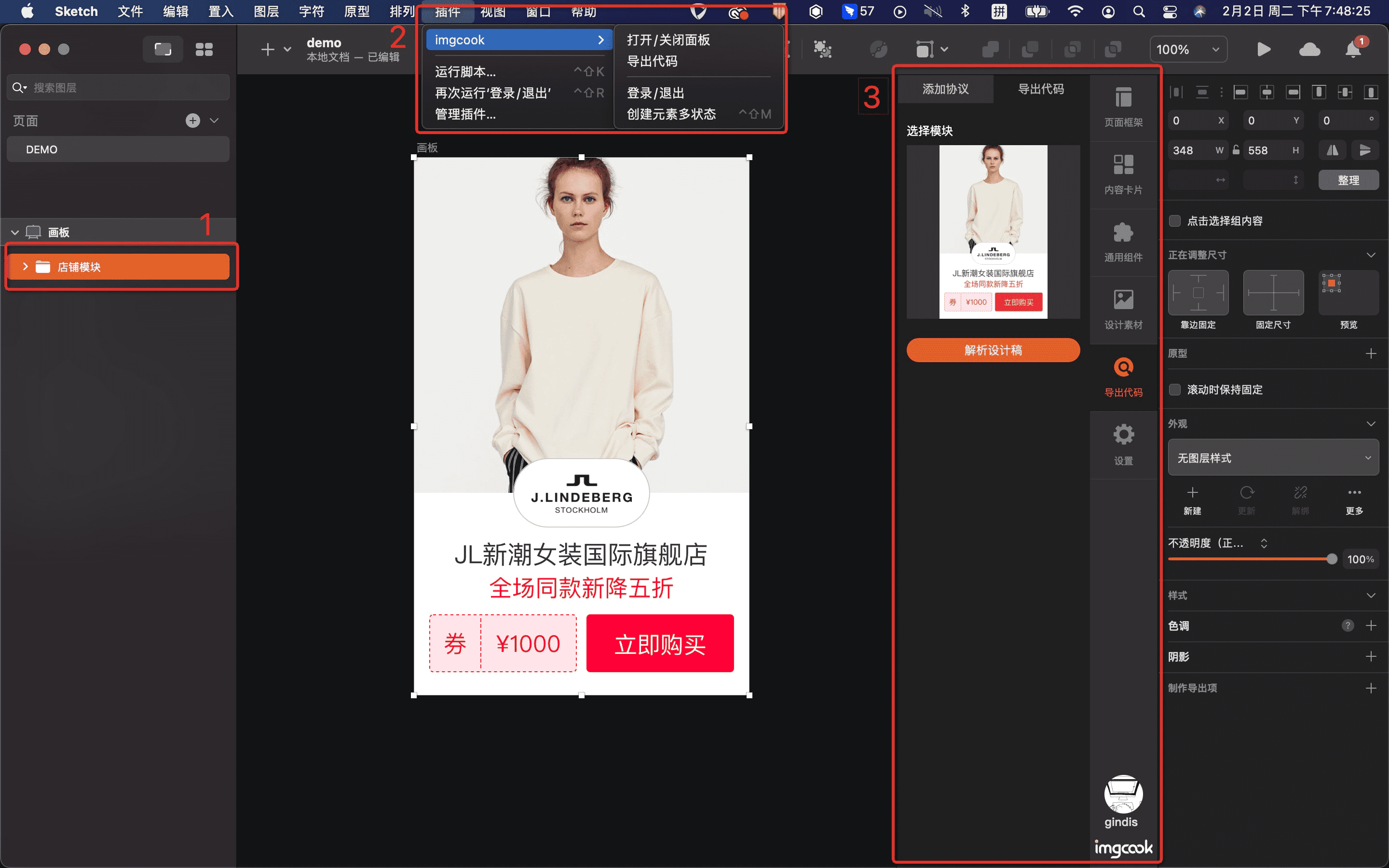Image resolution: width=1389 pixels, height=868 pixels.
Task: Switch to 添加协议 tab
Action: [945, 89]
